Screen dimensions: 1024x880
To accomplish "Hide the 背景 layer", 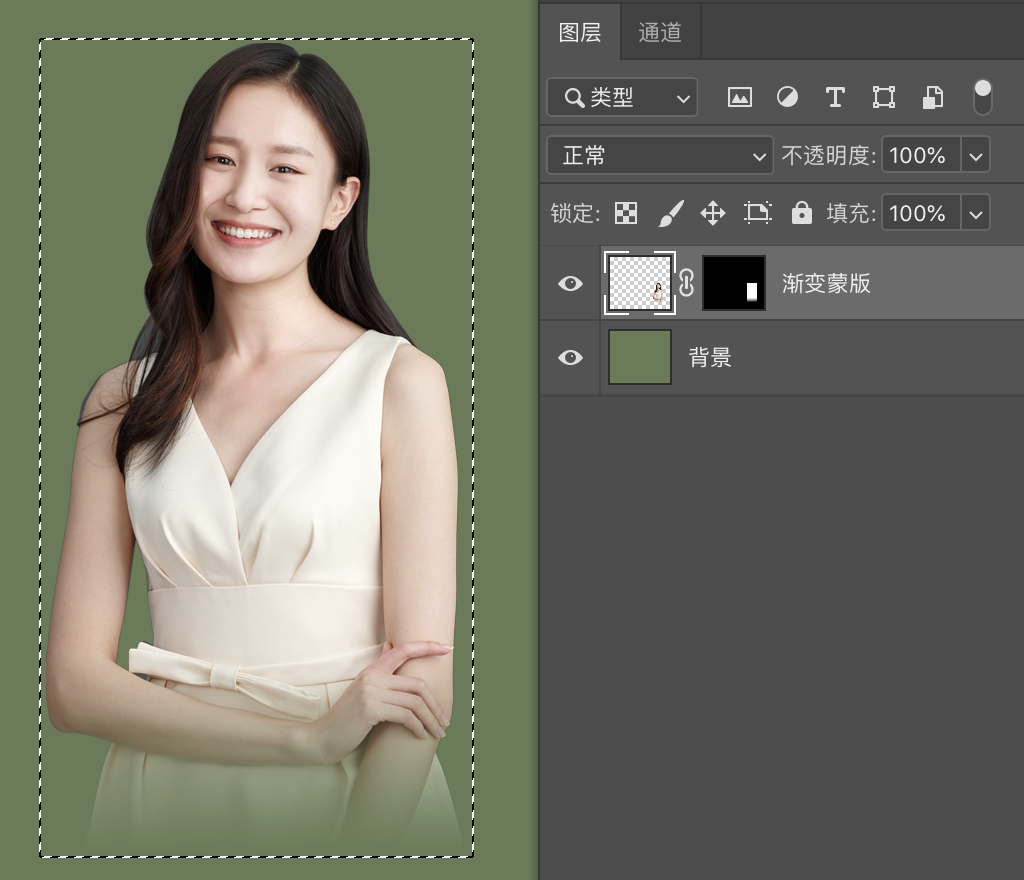I will 570,357.
